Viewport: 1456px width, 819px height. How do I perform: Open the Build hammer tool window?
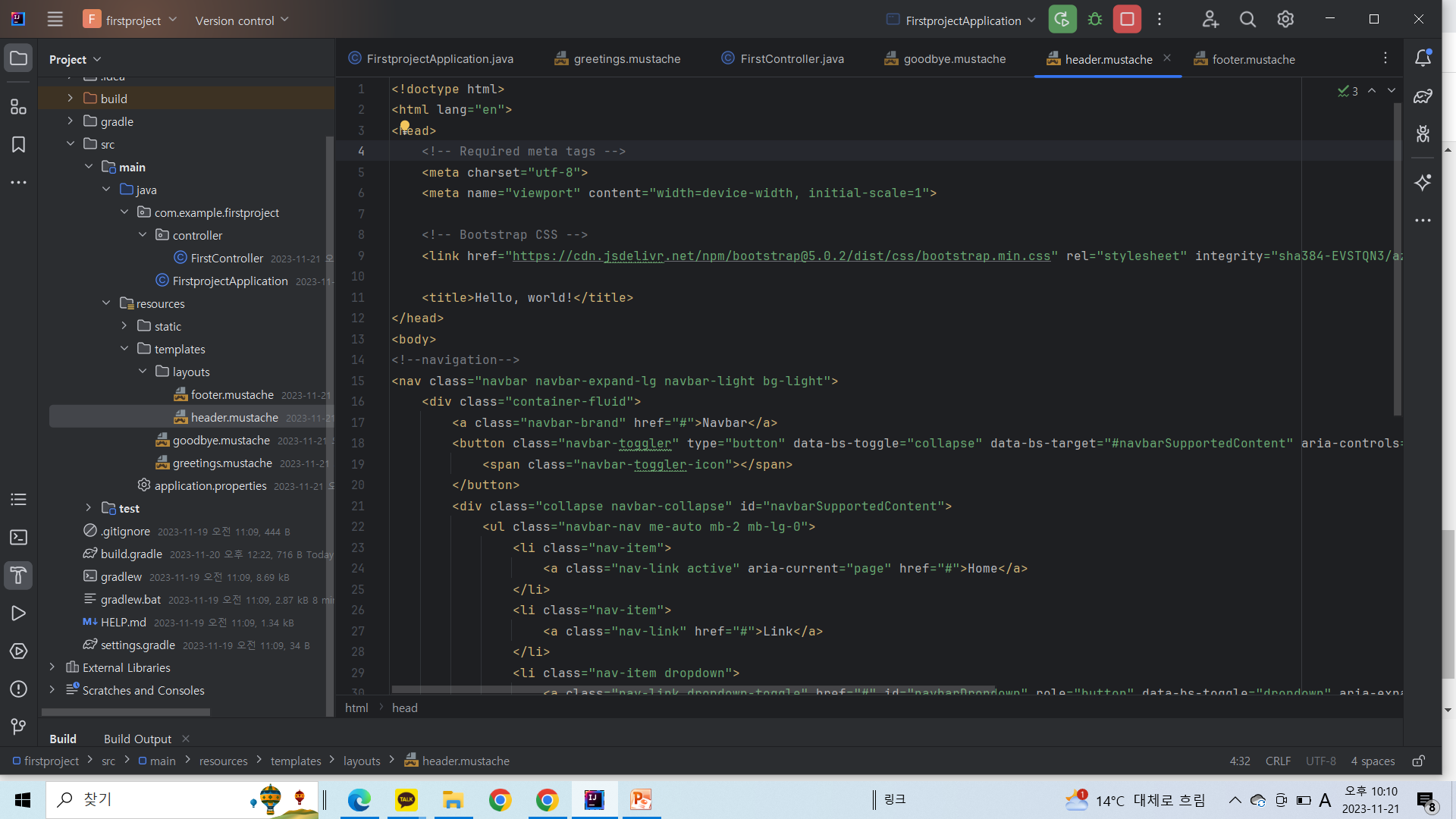tap(18, 576)
